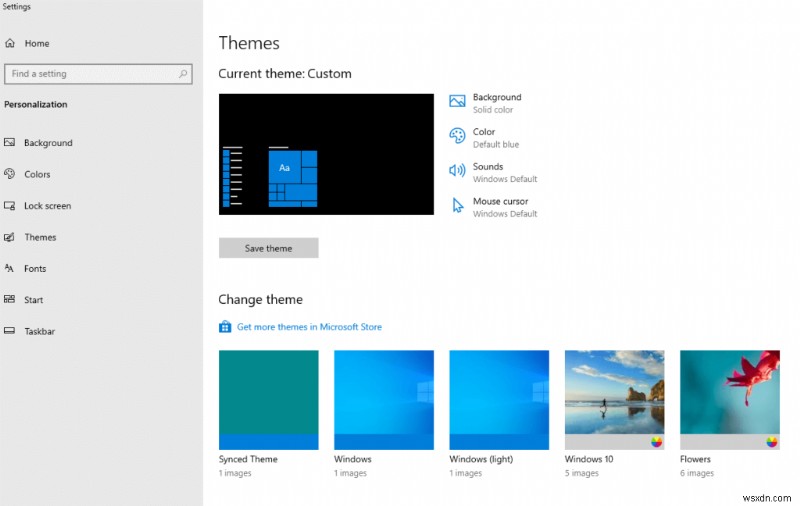800x506 pixels.
Task: Open Mouse cursor pointer icon
Action: 457,206
